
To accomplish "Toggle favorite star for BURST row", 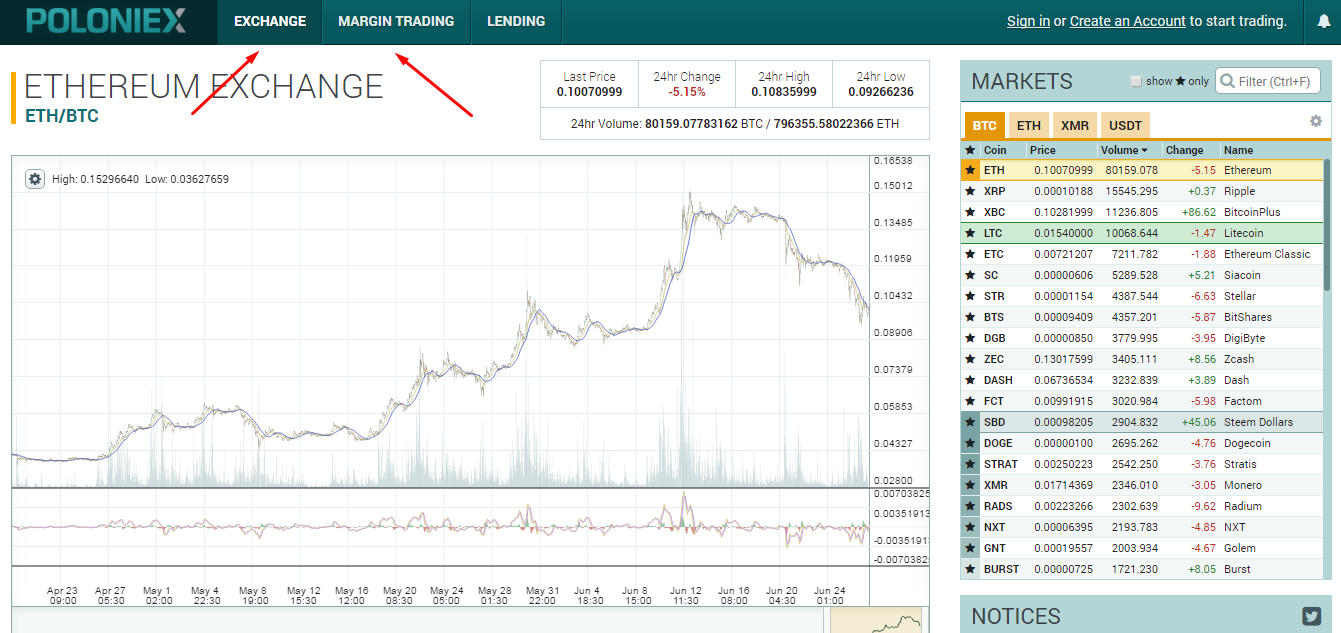I will pos(970,569).
